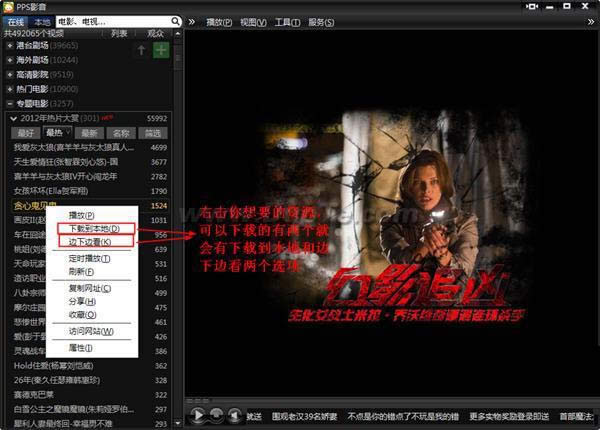
Task: Expand the 热门电影 category
Action: (10, 89)
